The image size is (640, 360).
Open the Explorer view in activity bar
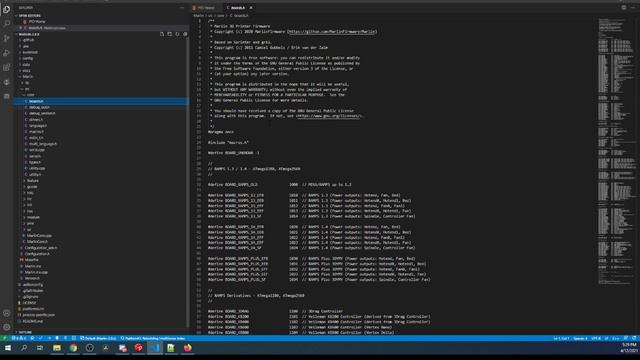point(7,9)
